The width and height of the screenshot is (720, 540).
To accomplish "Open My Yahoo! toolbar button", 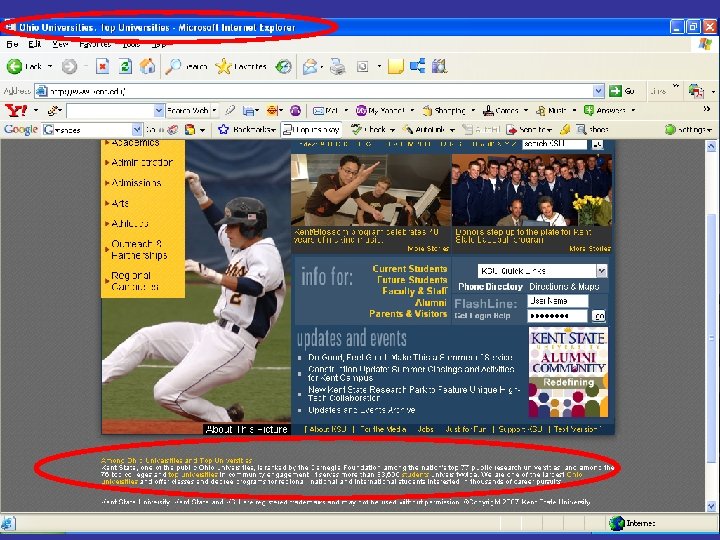I will point(380,111).
